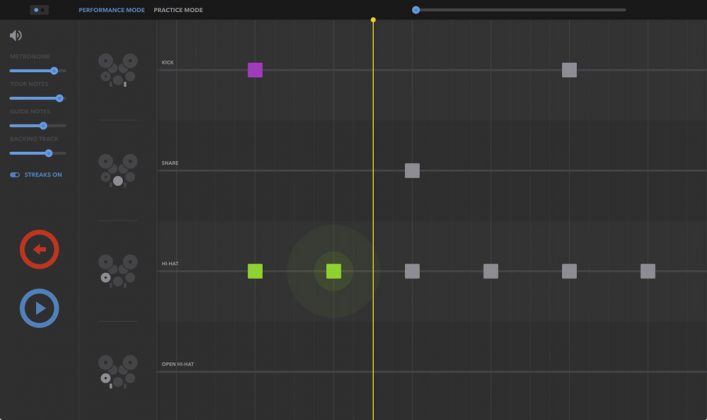
Task: Click the red back arrow button
Action: click(x=40, y=250)
